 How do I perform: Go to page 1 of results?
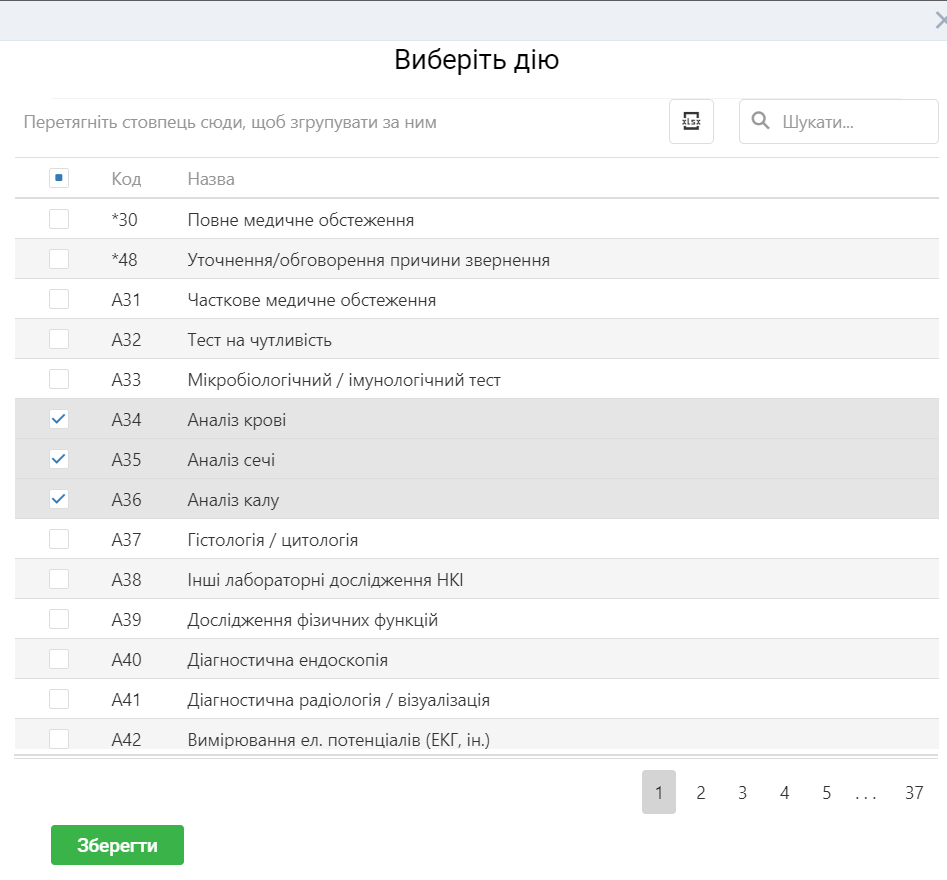pyautogui.click(x=659, y=792)
